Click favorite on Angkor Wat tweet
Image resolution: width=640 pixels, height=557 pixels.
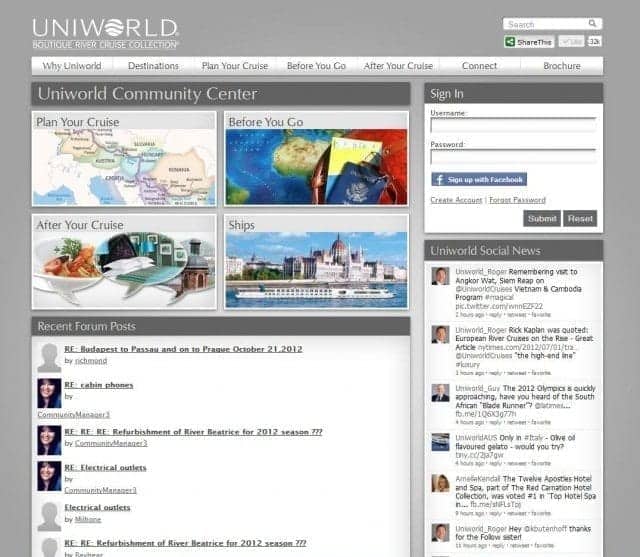coord(541,315)
